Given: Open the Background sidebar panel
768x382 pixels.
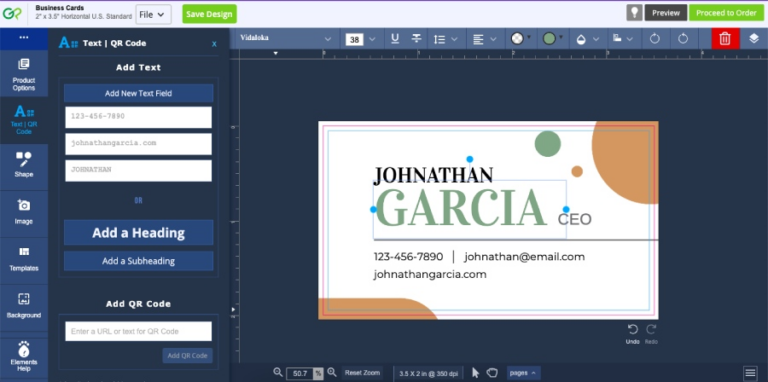Looking at the screenshot, I should coord(24,308).
